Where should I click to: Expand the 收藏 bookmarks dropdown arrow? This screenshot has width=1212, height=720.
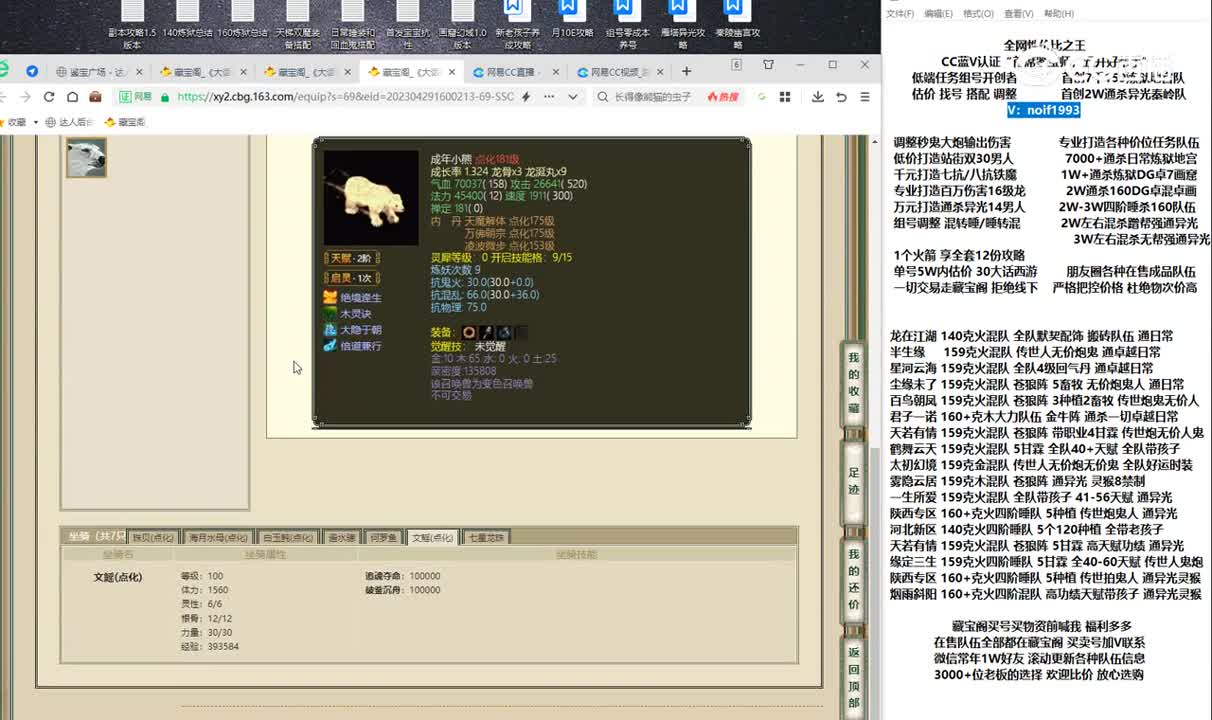(x=34, y=122)
